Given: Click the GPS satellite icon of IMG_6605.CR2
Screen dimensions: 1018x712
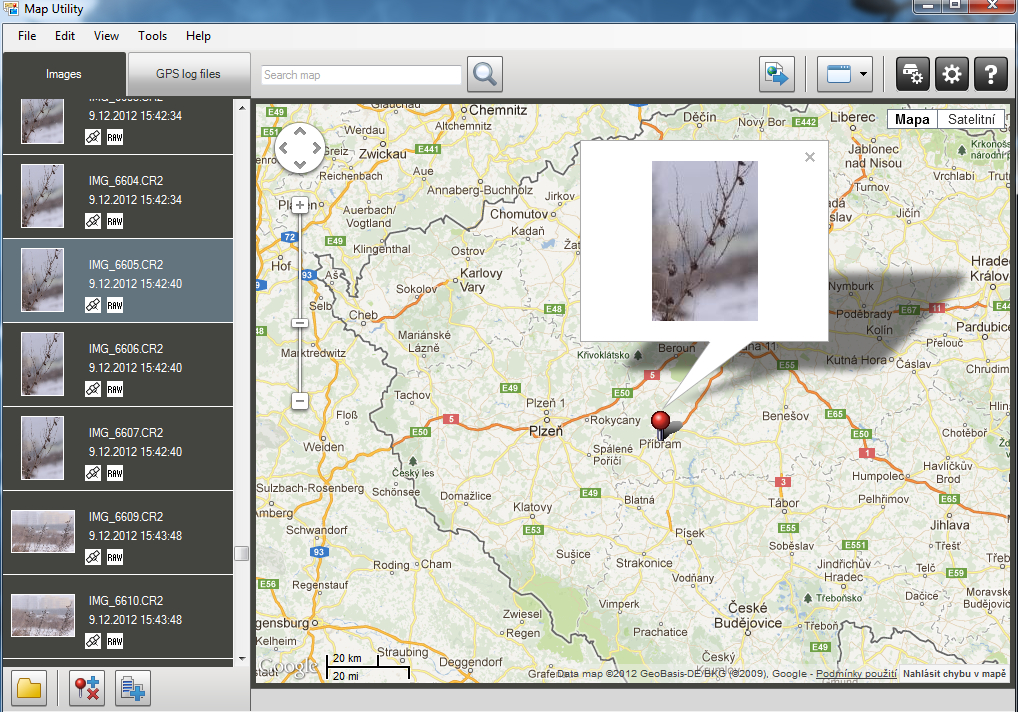Looking at the screenshot, I should (93, 305).
